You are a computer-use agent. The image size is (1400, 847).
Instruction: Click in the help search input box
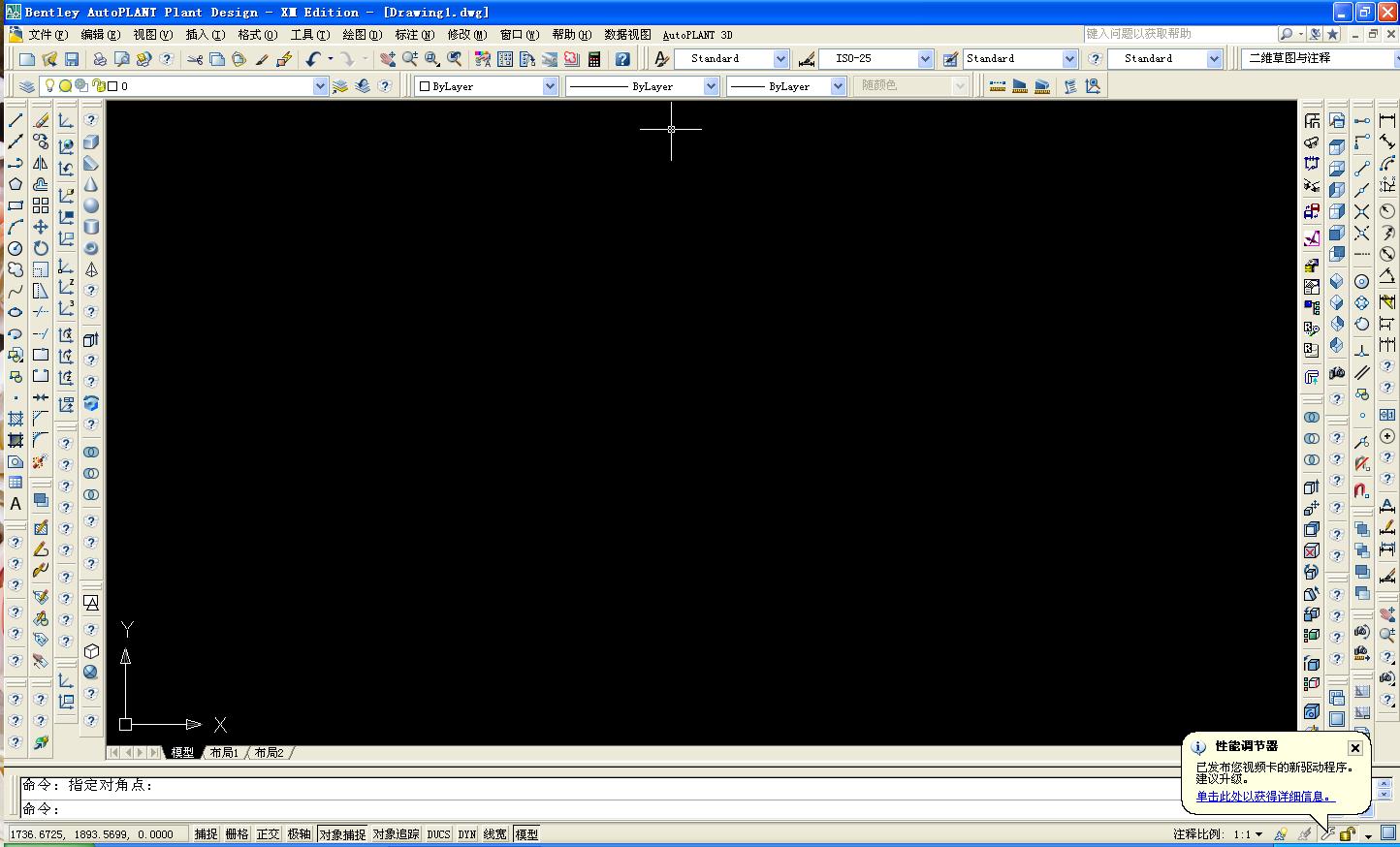[x=1181, y=34]
